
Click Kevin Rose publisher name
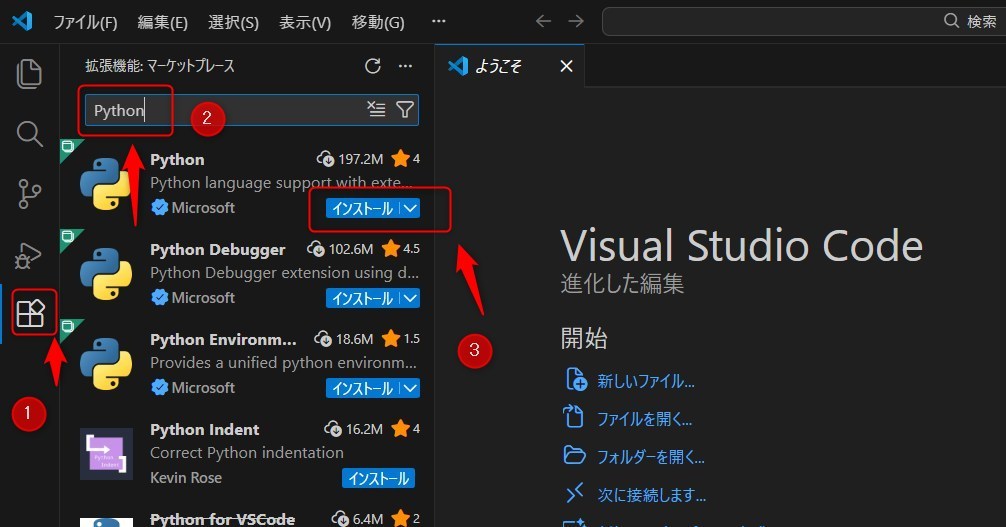[x=186, y=478]
